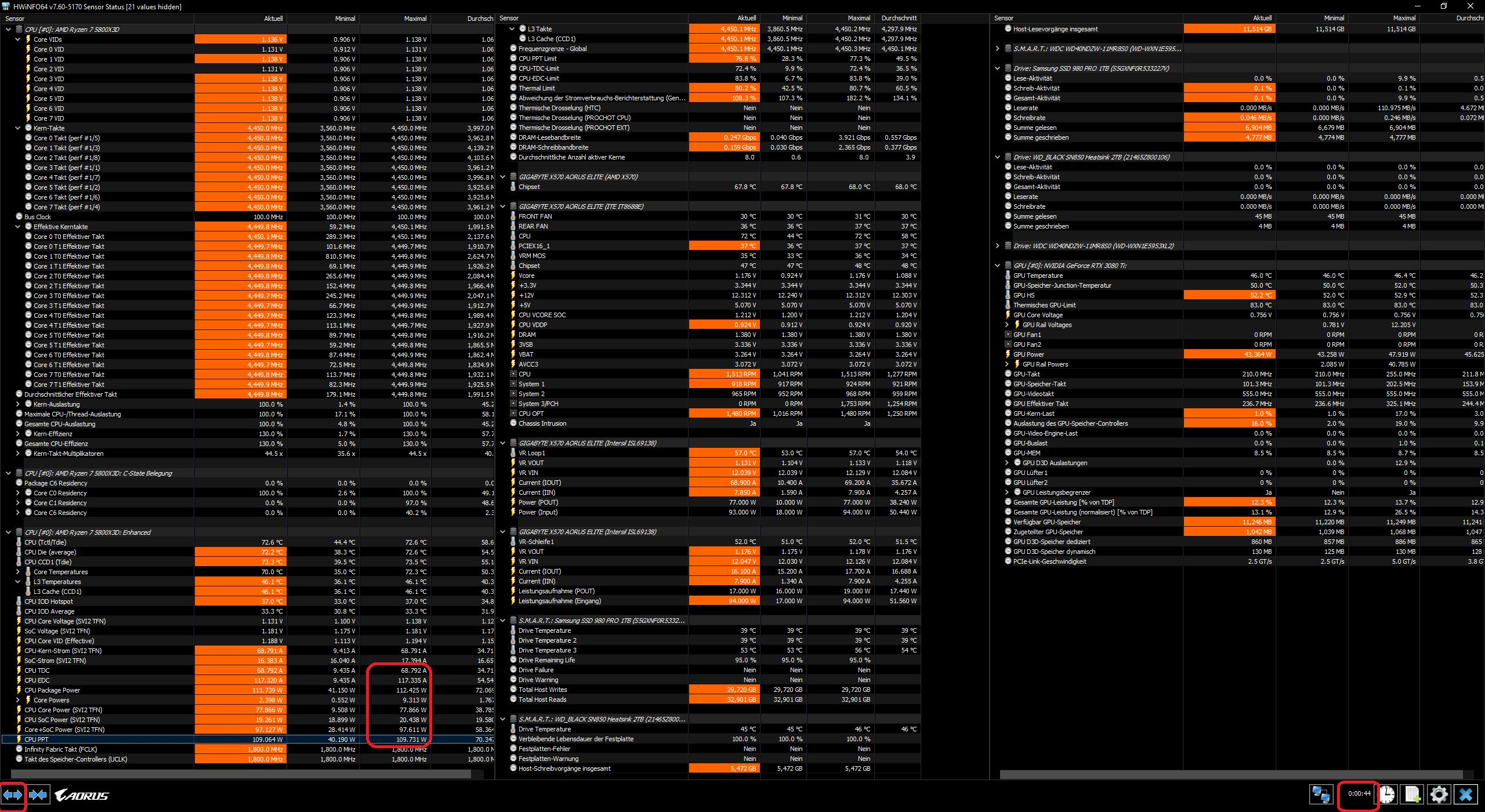Click the Maximal column header in left panel
1485x812 pixels.
[x=415, y=19]
